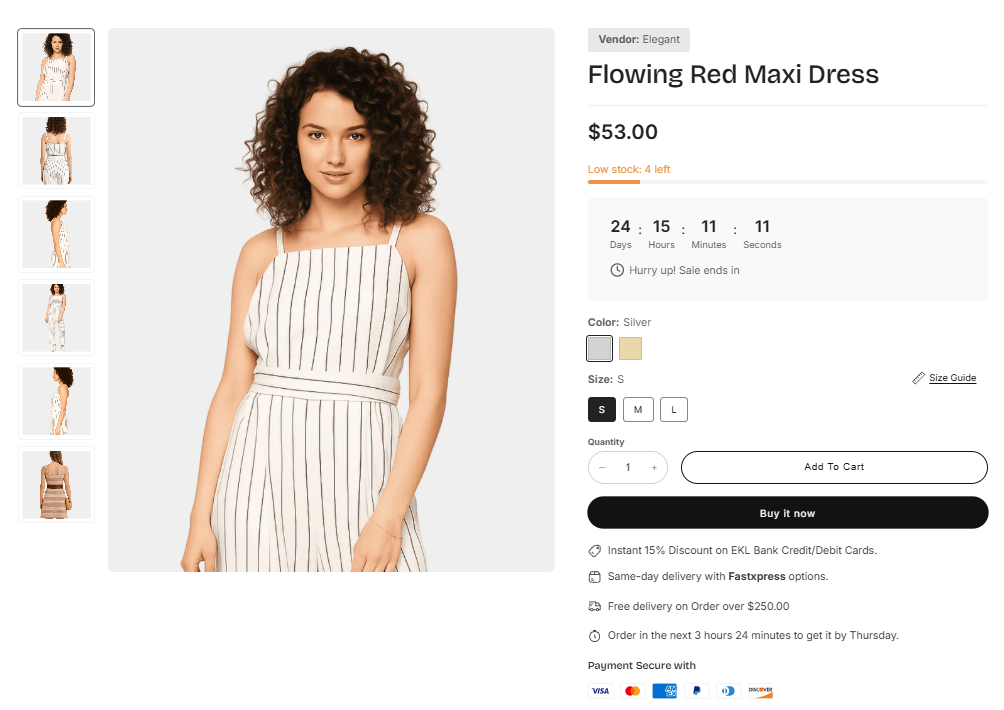Decrease quantity with the minus button
1004x710 pixels.
click(x=602, y=467)
